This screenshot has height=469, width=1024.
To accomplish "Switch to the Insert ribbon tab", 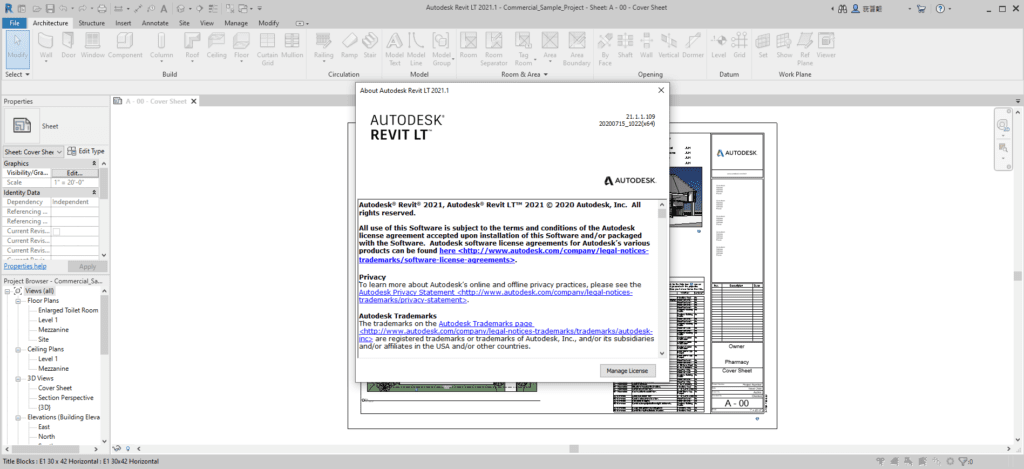I will pos(123,23).
